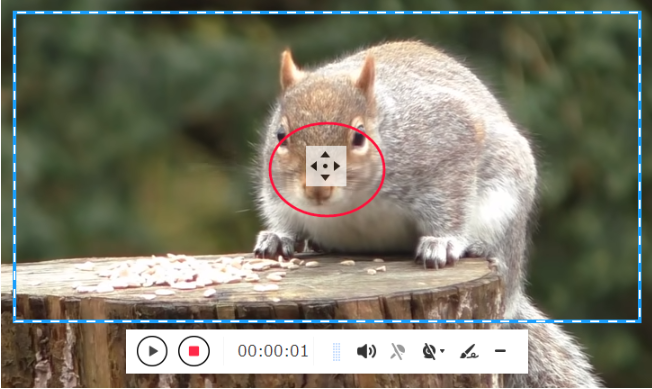Viewport: 652px width, 389px height.
Task: Click the recording timer 00:00:01
Action: pos(273,352)
